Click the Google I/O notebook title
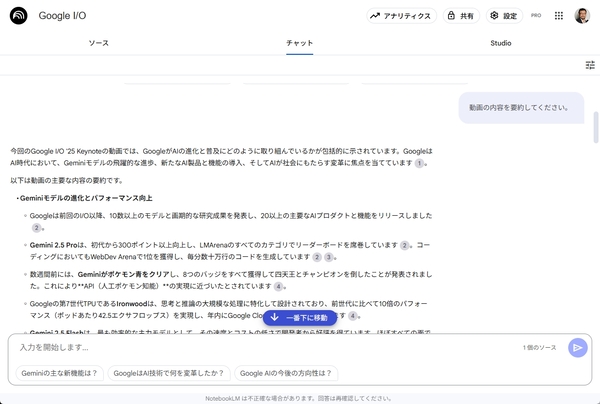The image size is (600, 404). (x=62, y=16)
